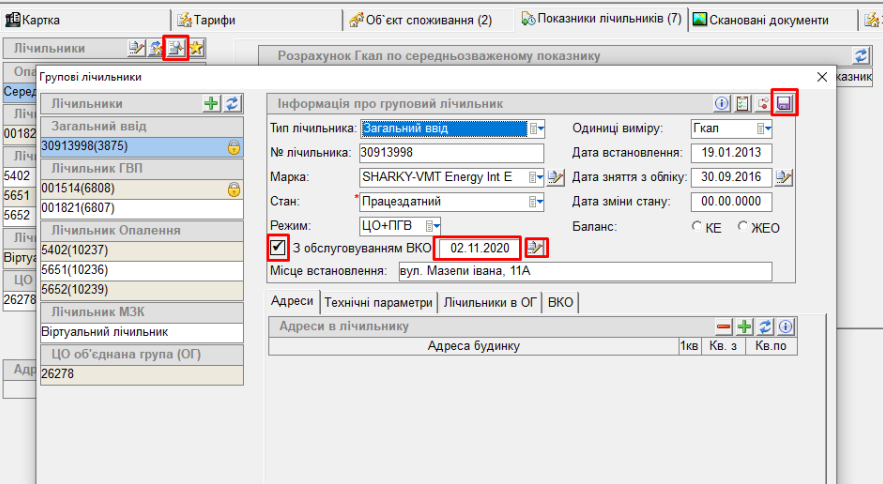This screenshot has height=484, width=883.
Task: Click the edit icon next to ВКО date
Action: (x=537, y=247)
